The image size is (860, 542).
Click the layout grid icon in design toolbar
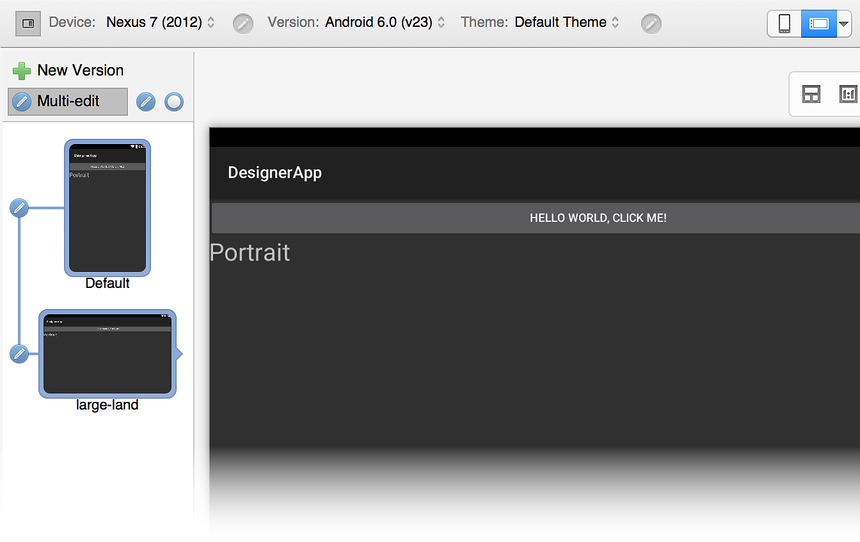tap(811, 94)
